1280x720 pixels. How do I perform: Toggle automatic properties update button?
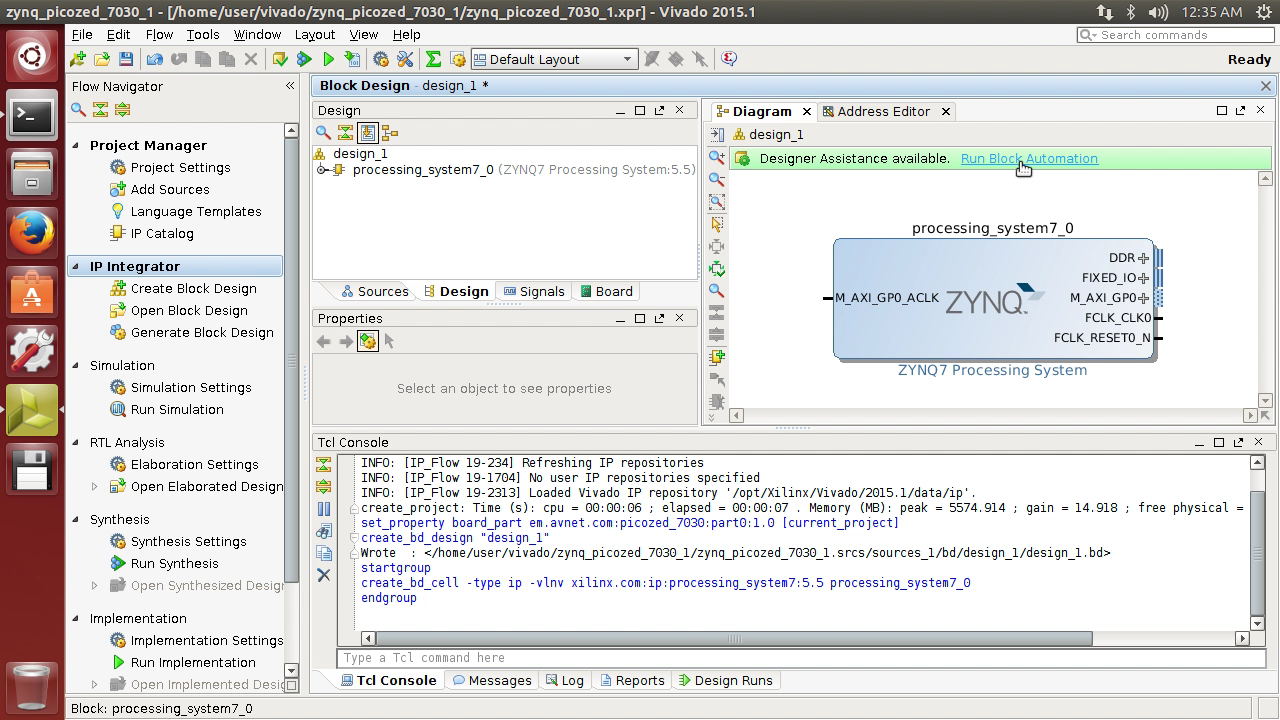click(367, 341)
